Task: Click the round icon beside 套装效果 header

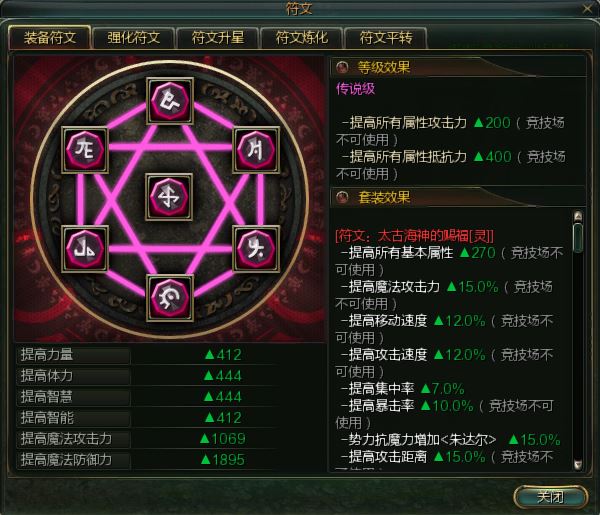Action: click(x=342, y=197)
